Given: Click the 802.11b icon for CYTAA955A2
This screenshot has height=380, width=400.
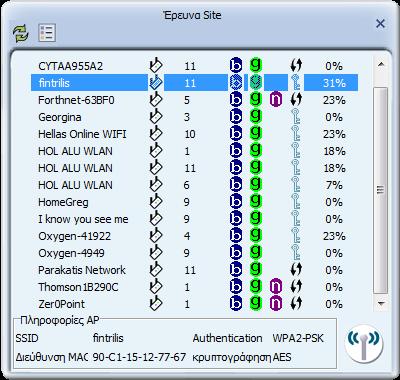Looking at the screenshot, I should click(x=236, y=65).
